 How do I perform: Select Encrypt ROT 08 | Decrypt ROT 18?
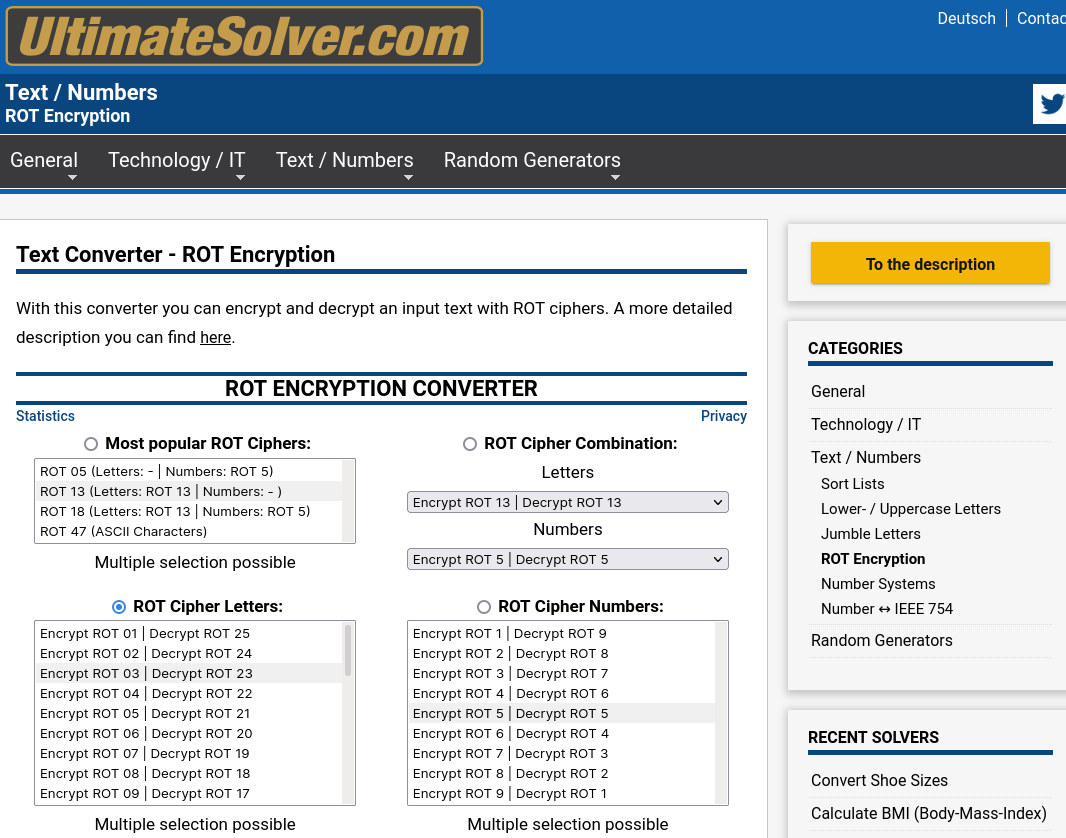click(x=188, y=774)
